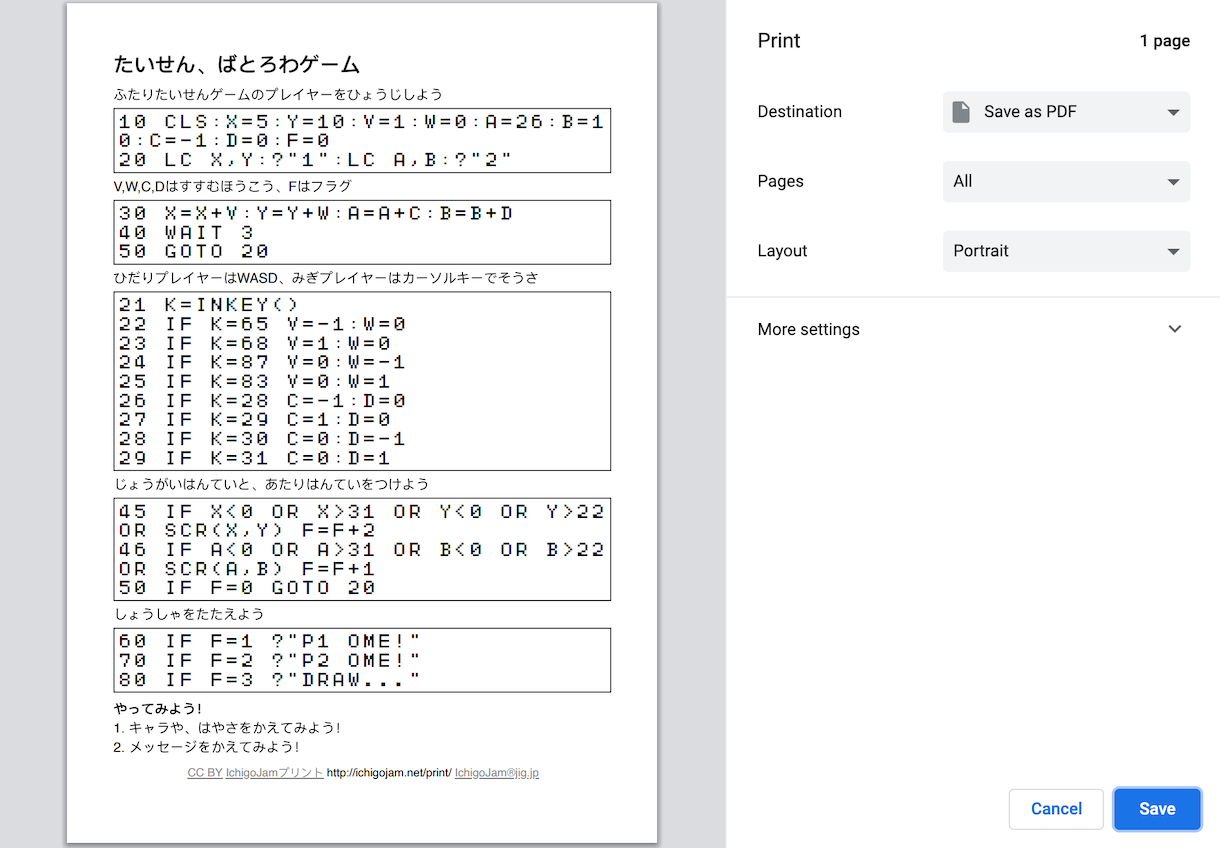The height and width of the screenshot is (848, 1220).
Task: Click the code block starting with 10 CLS
Action: (361, 141)
